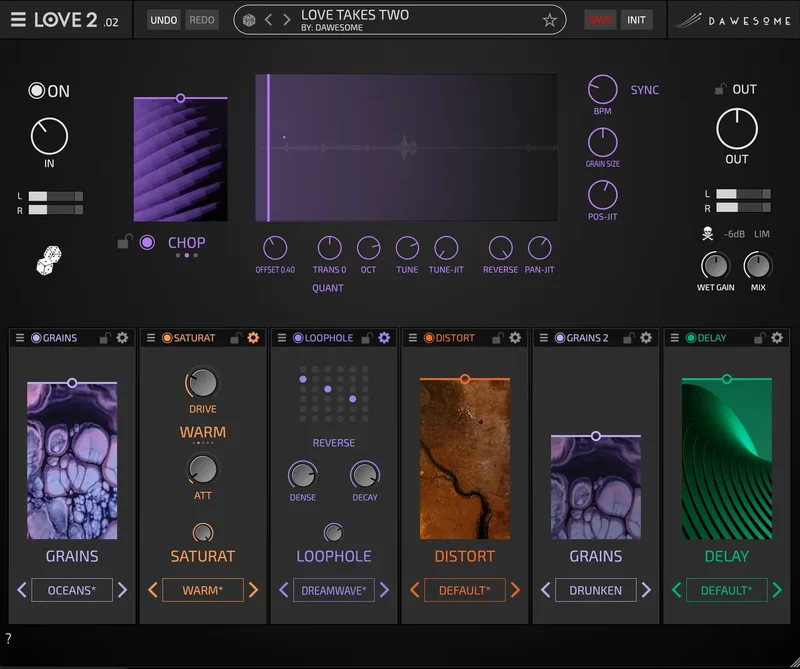Click the REDO button
The image size is (800, 669).
(x=202, y=20)
